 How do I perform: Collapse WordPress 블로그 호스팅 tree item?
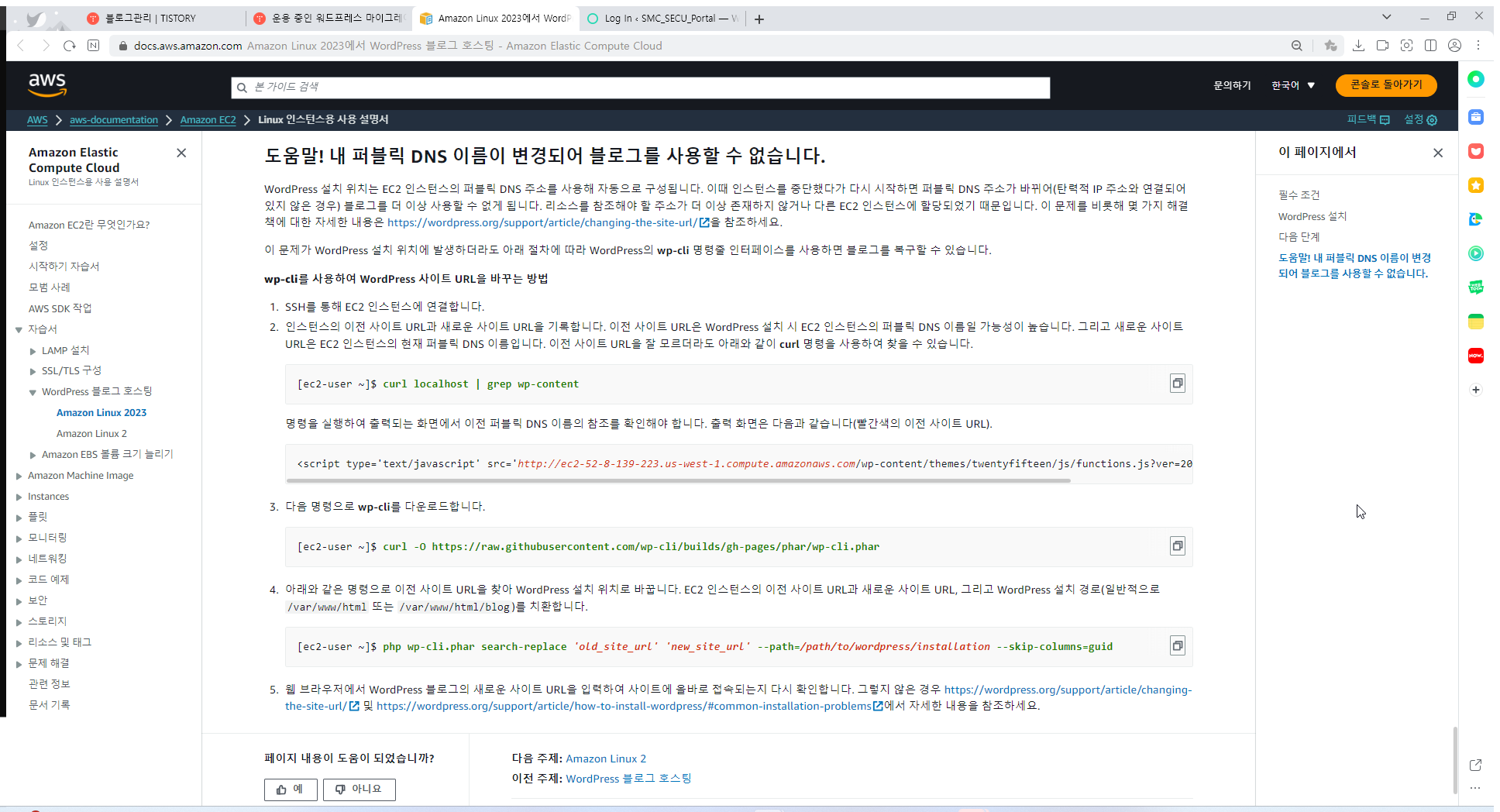coord(33,392)
